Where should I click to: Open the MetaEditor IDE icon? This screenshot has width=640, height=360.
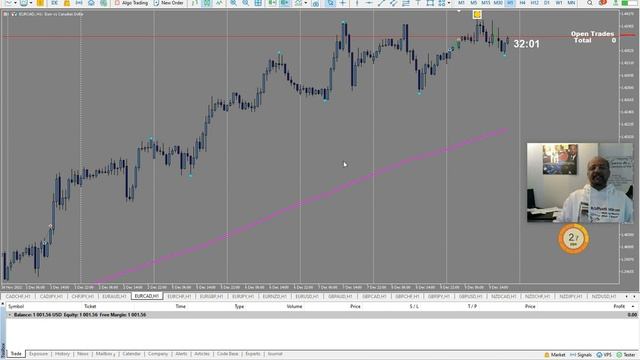tap(54, 3)
